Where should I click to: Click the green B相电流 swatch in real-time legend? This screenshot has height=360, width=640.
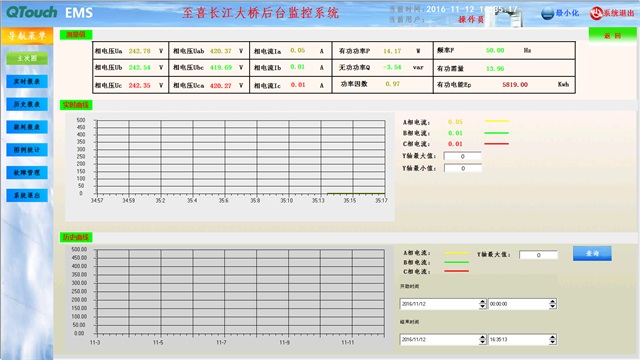[497, 133]
